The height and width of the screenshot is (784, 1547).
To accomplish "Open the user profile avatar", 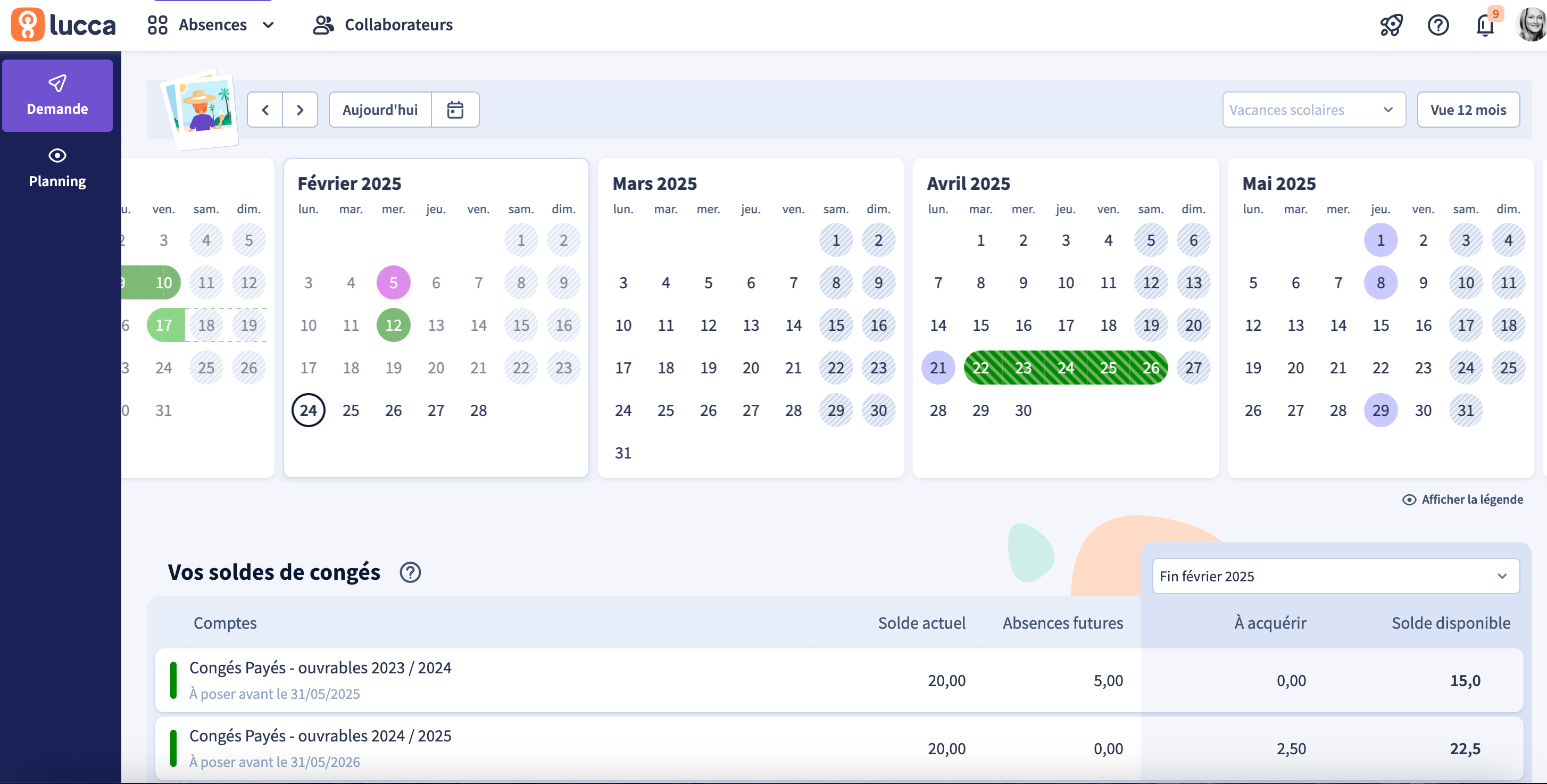I will 1532,25.
